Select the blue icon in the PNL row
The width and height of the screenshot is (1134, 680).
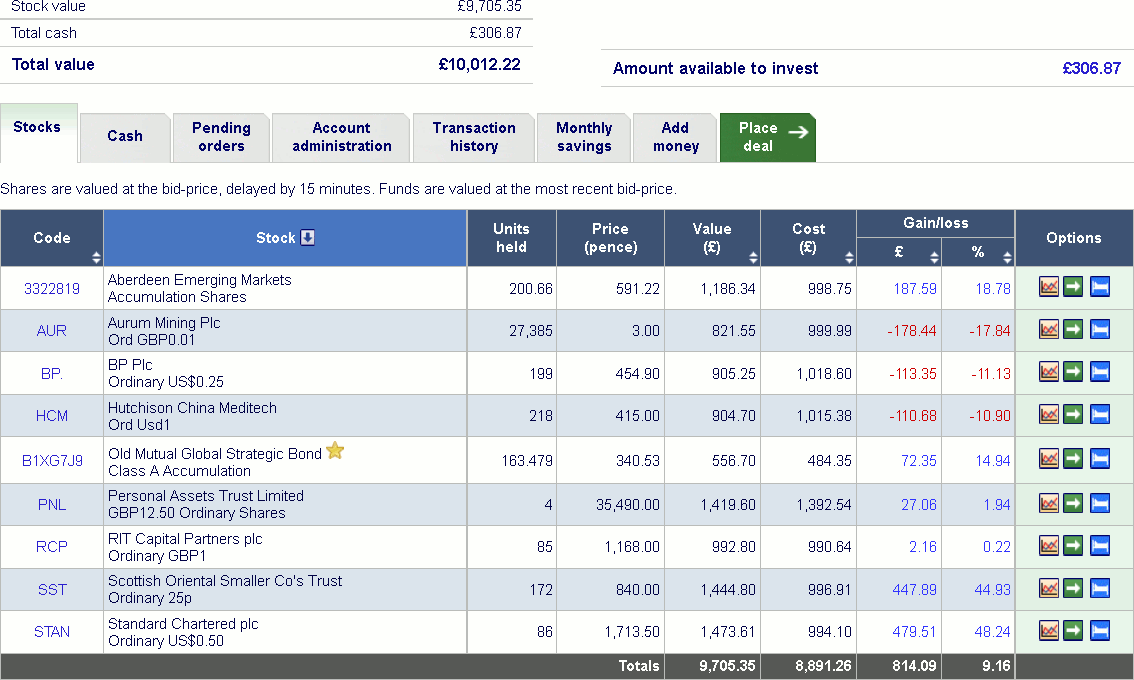coord(1099,503)
